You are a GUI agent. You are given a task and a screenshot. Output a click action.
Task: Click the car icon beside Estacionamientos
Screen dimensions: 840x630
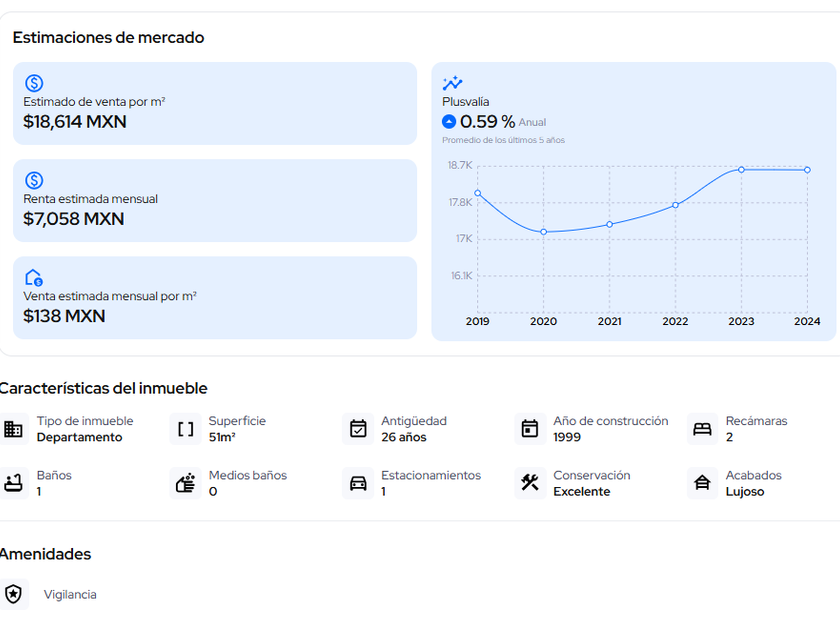[358, 483]
